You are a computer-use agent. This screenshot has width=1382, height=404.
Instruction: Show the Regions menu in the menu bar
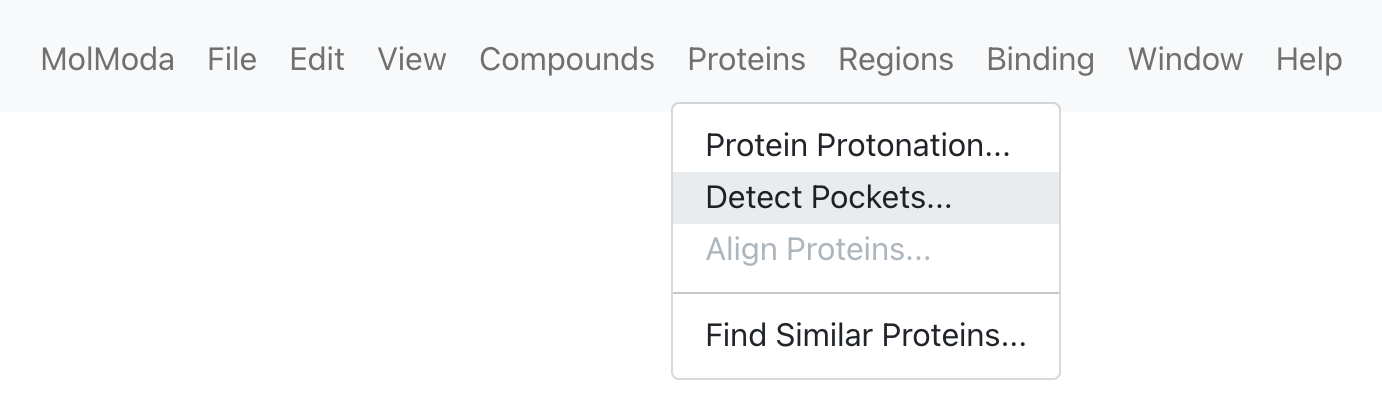896,59
